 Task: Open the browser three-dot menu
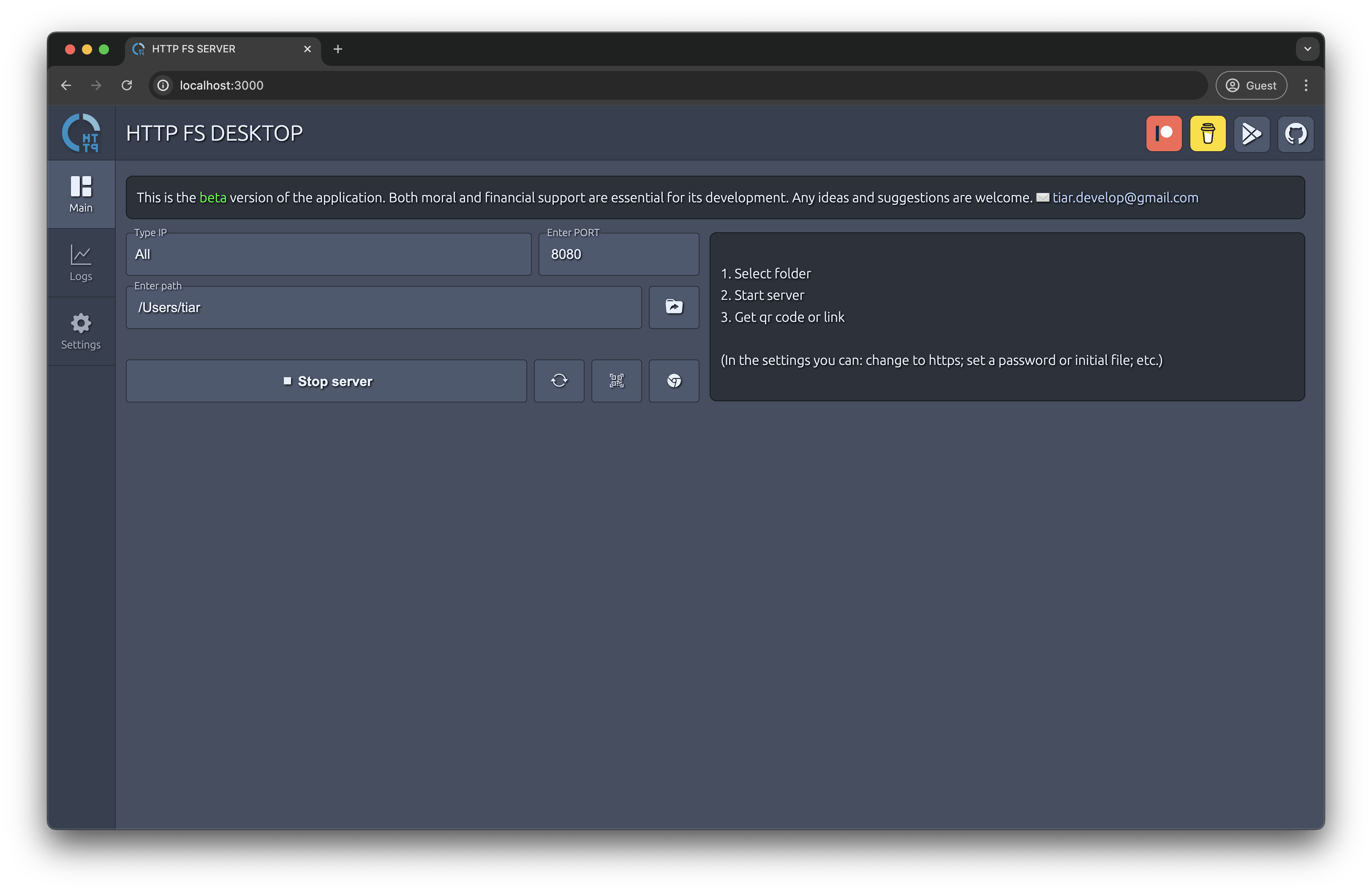pos(1306,85)
